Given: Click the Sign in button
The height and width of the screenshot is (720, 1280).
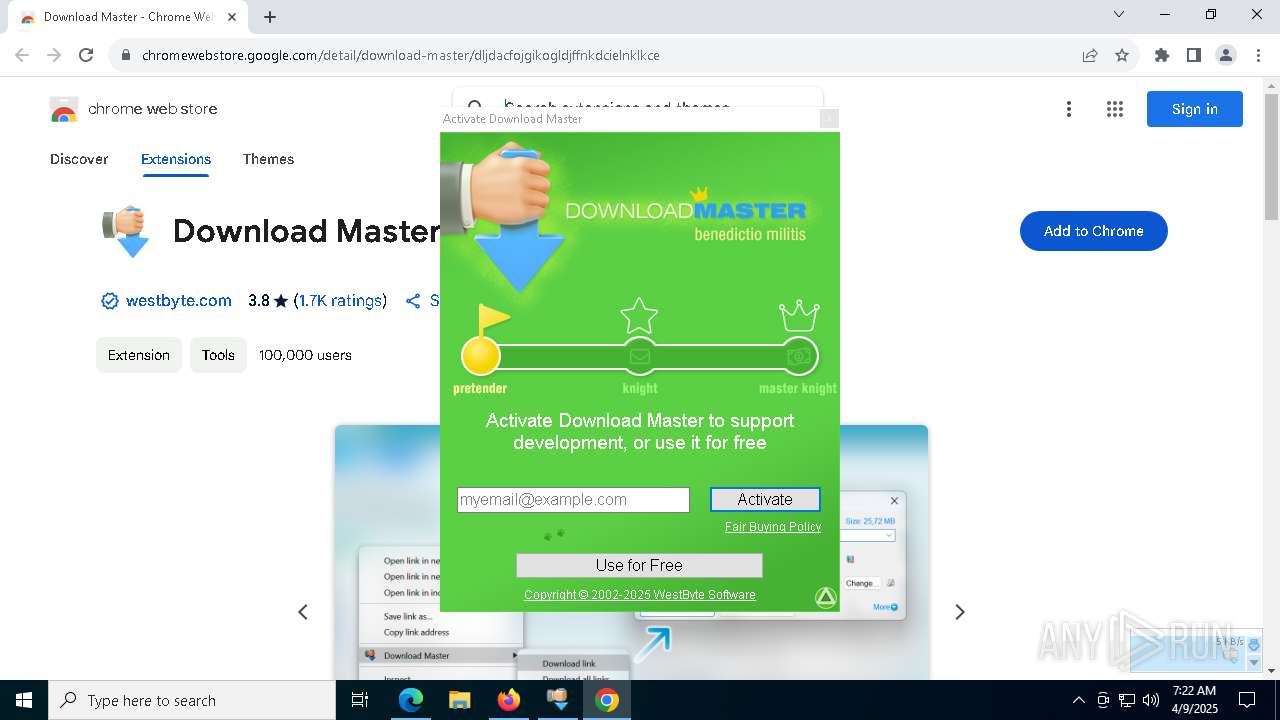Looking at the screenshot, I should pos(1195,109).
